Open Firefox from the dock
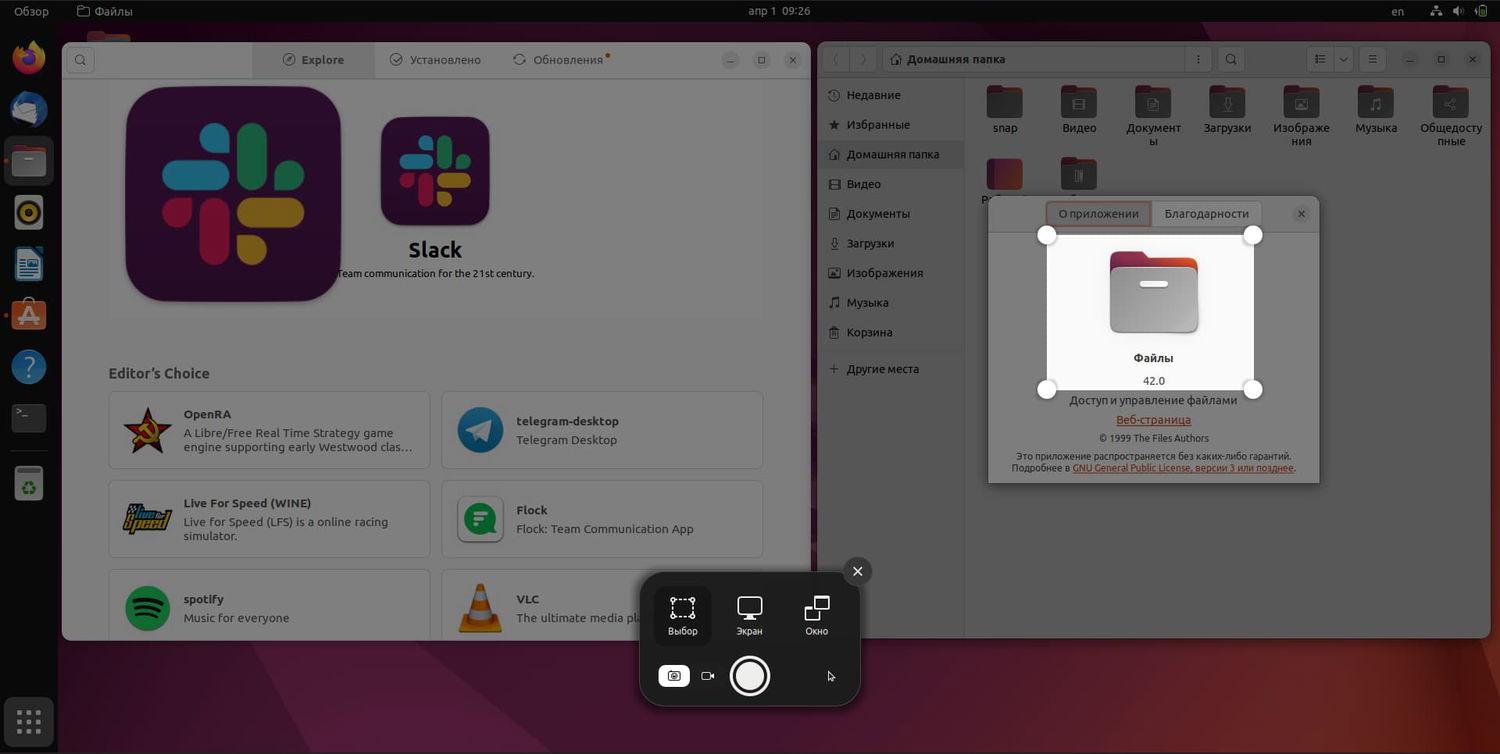 29,57
